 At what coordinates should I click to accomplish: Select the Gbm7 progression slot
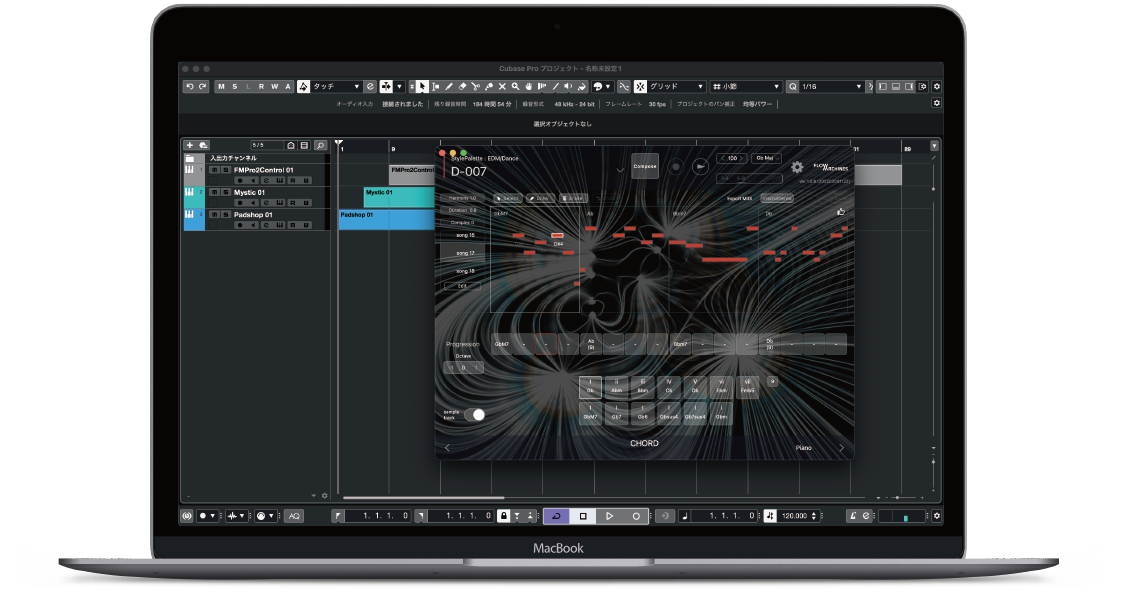point(680,344)
